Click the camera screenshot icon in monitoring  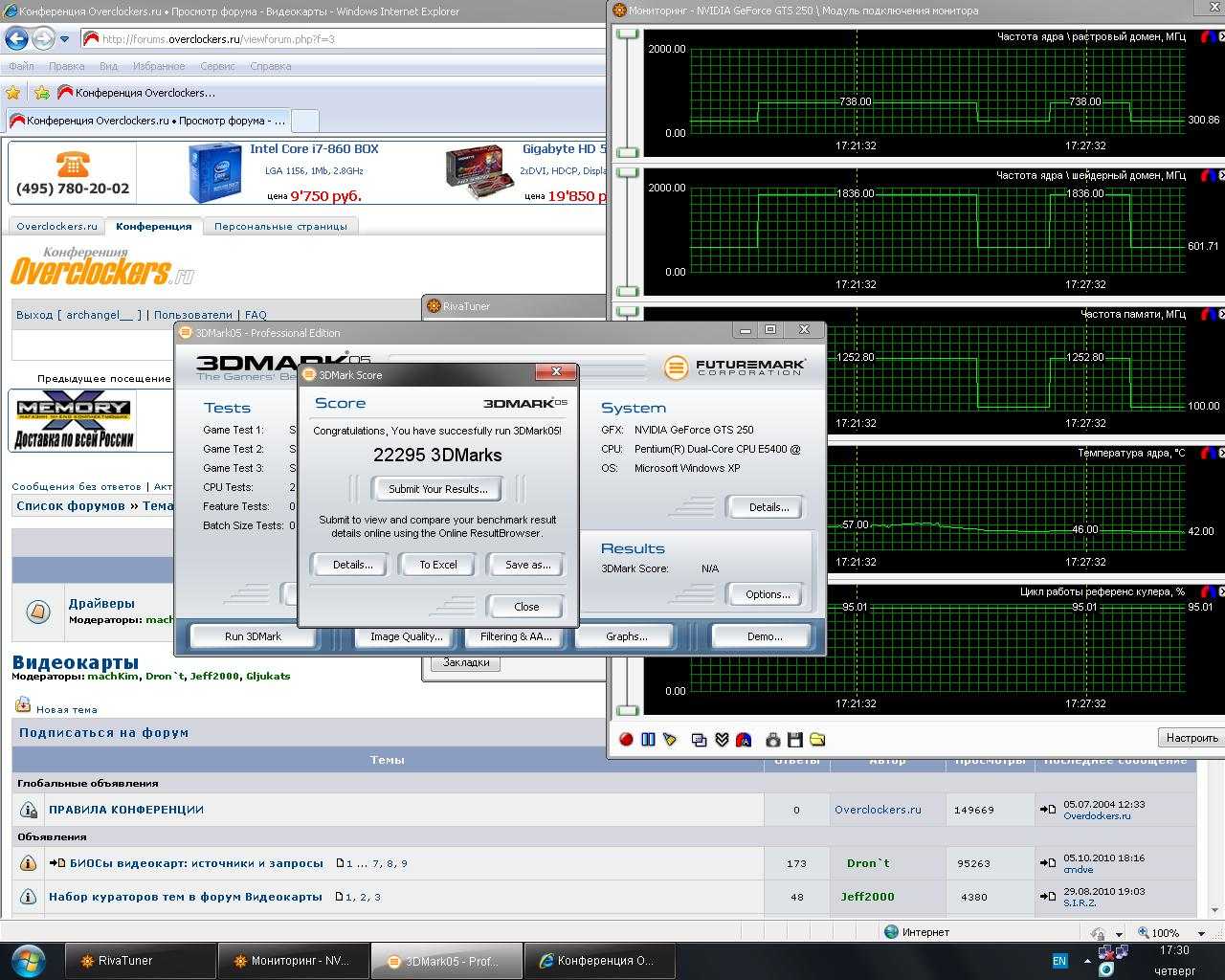[x=772, y=740]
